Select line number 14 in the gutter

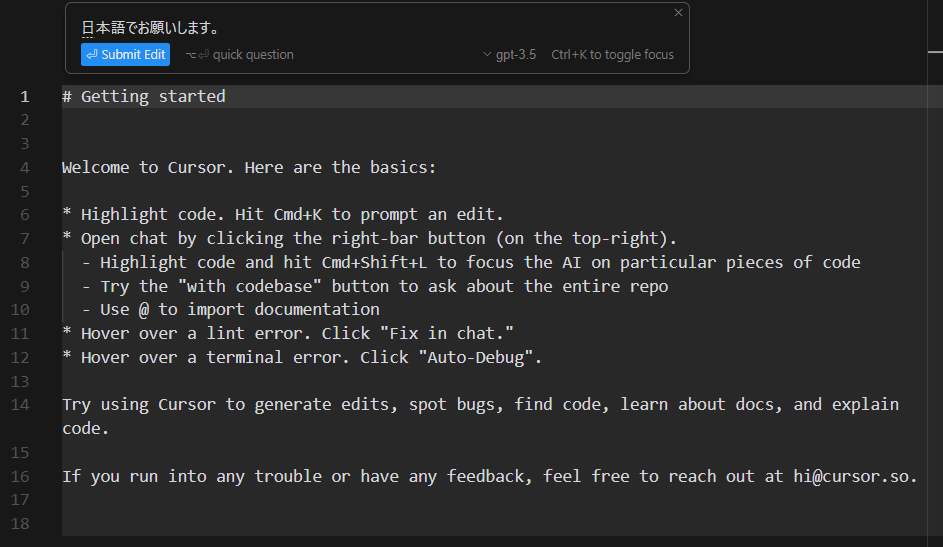pyautogui.click(x=22, y=405)
